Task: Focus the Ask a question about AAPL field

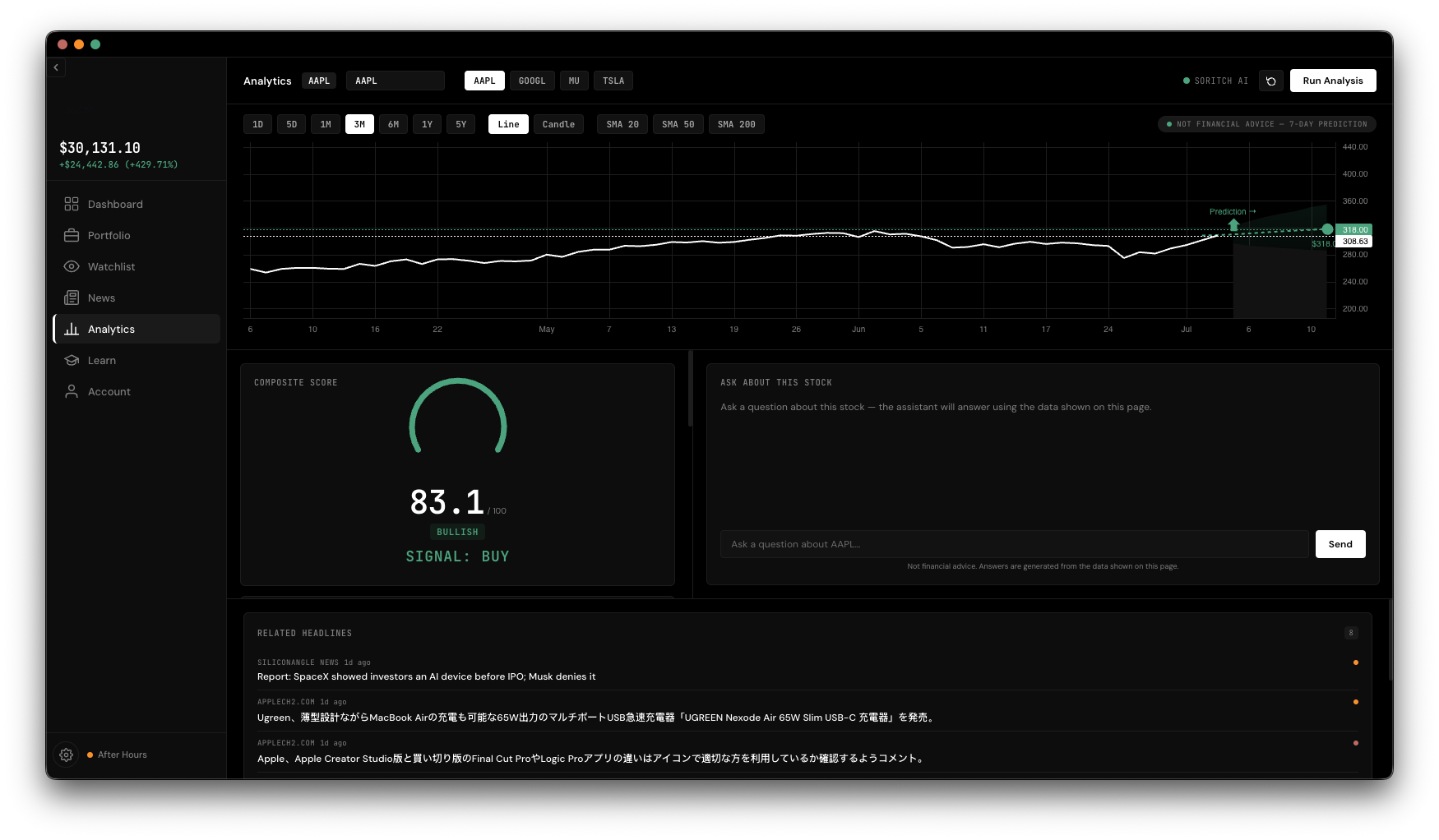Action: 1014,544
